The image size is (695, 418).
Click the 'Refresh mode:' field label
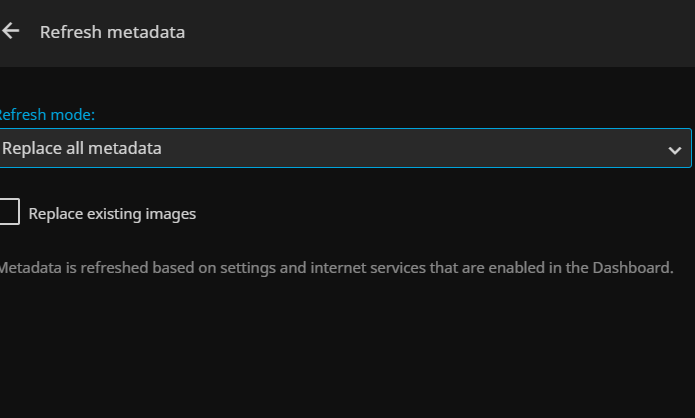(47, 115)
